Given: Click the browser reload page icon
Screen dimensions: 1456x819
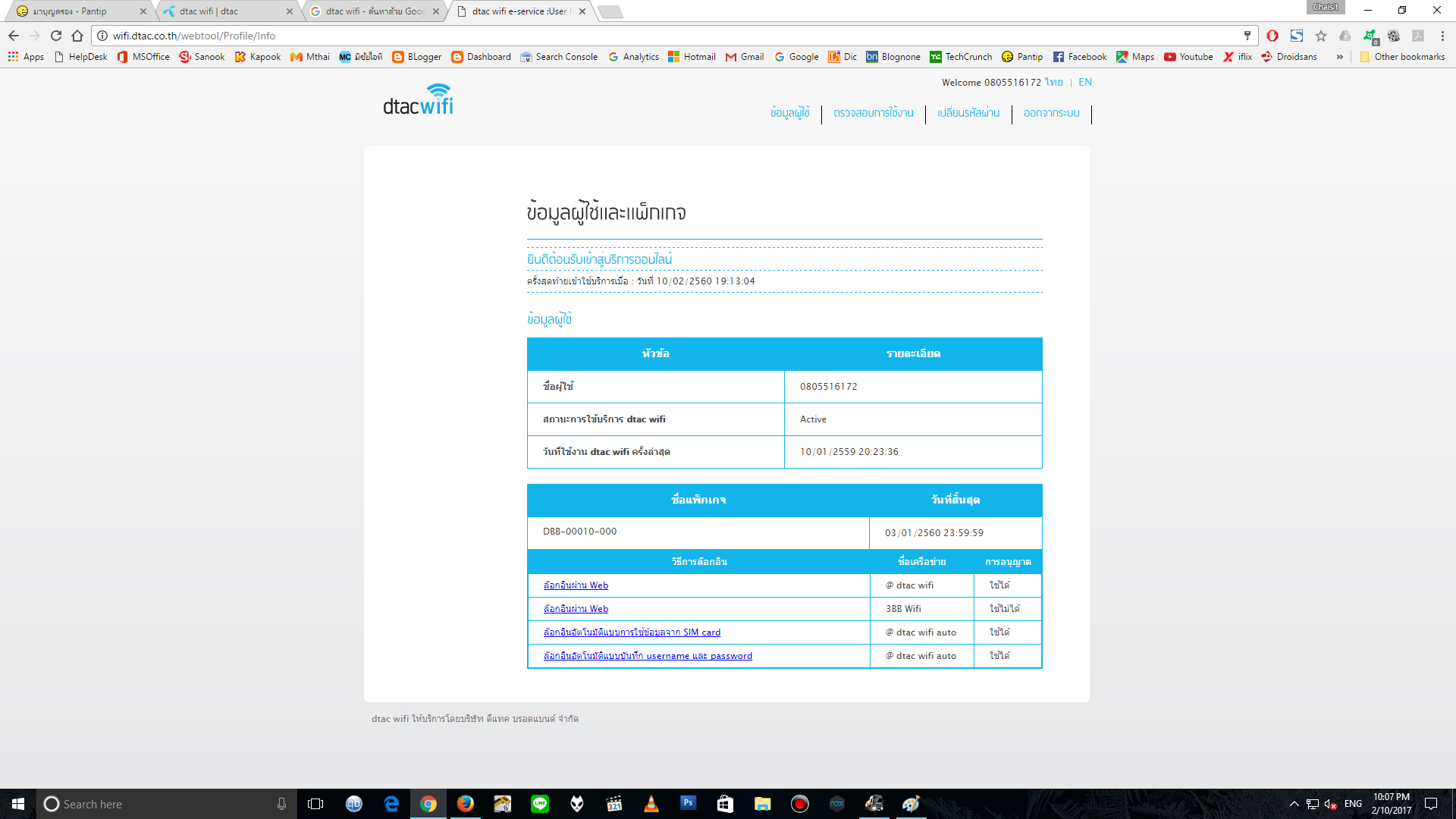Looking at the screenshot, I should click(56, 36).
